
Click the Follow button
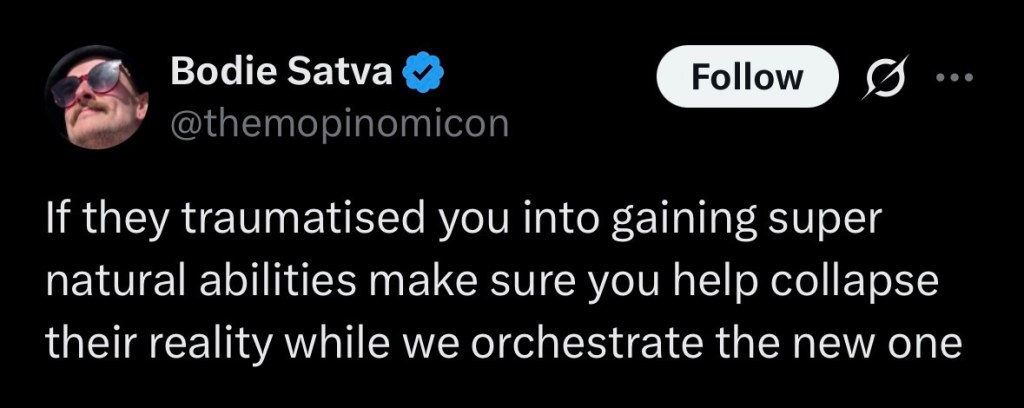[x=746, y=77]
